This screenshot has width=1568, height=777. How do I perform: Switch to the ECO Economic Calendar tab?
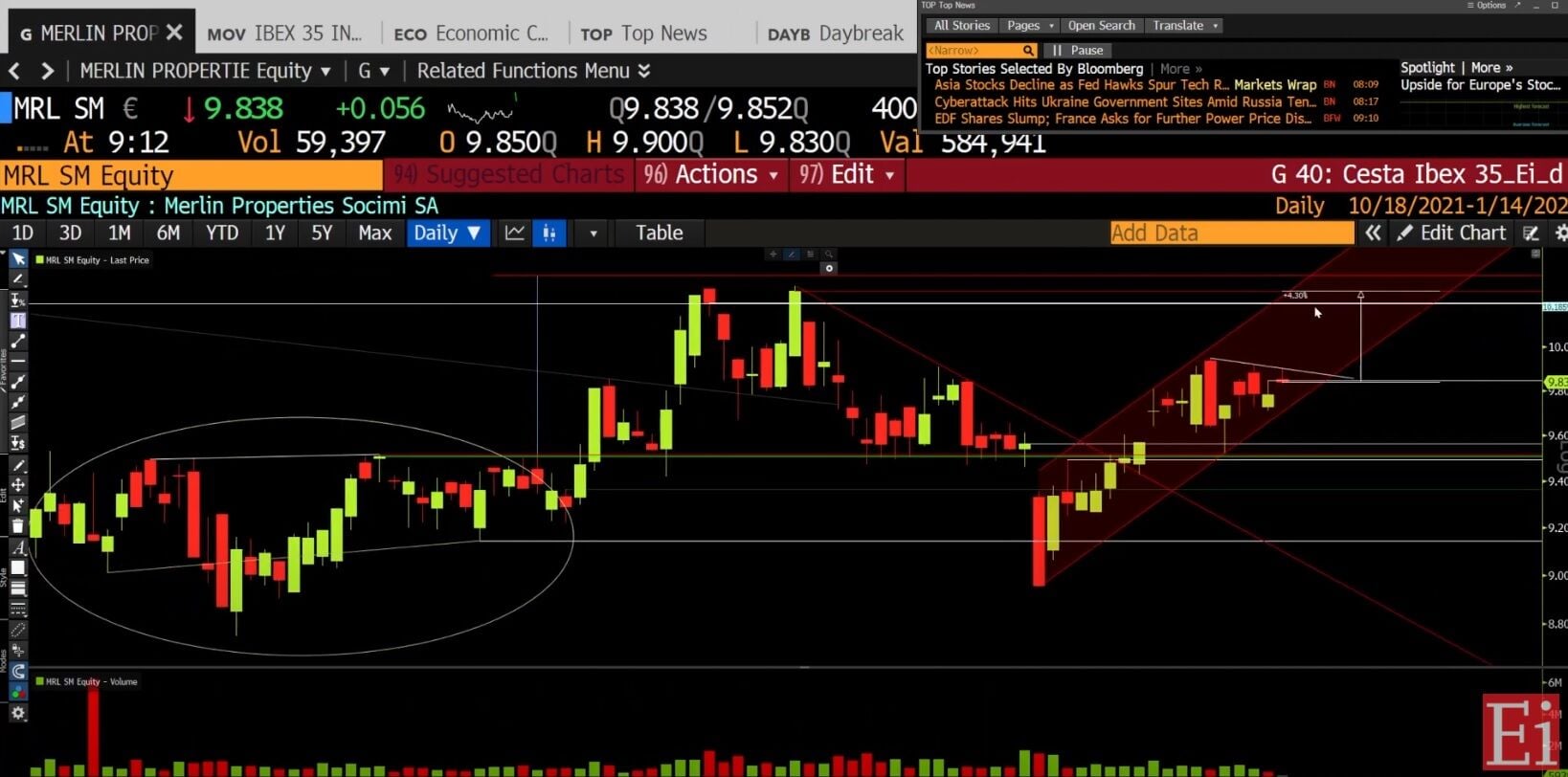point(471,33)
